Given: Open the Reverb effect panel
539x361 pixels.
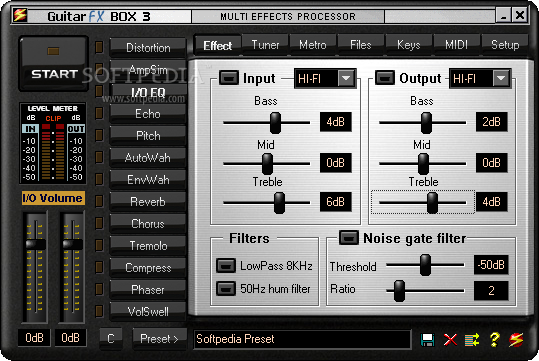Looking at the screenshot, I should pos(148,201).
